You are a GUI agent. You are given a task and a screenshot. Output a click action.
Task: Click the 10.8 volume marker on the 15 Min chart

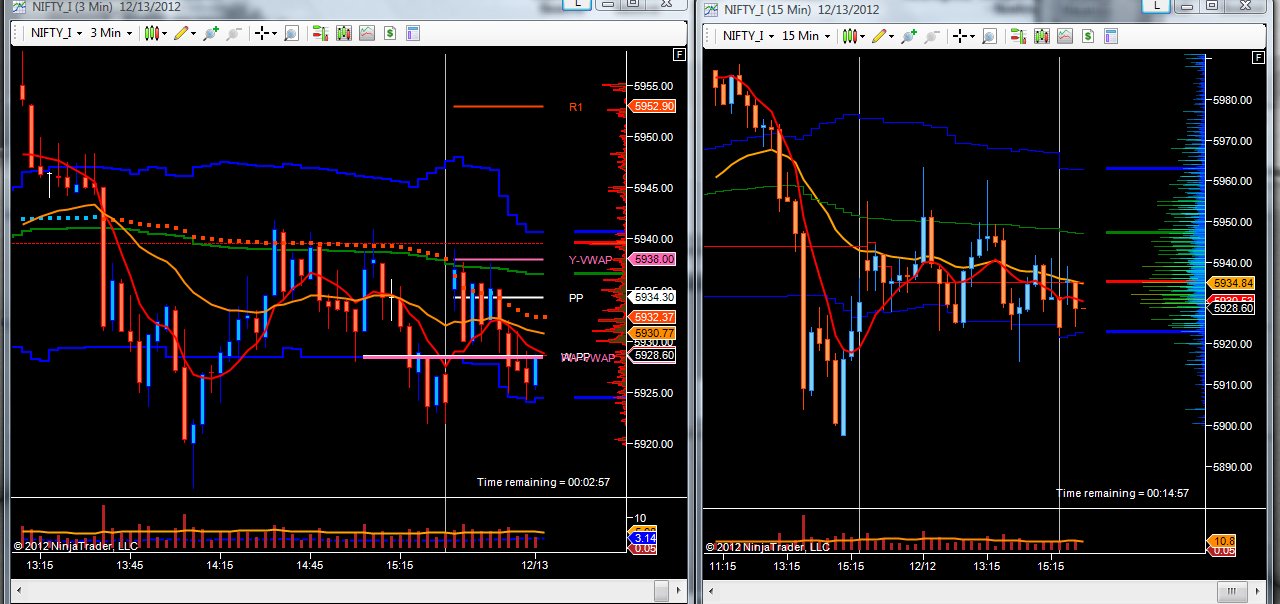click(x=1219, y=541)
